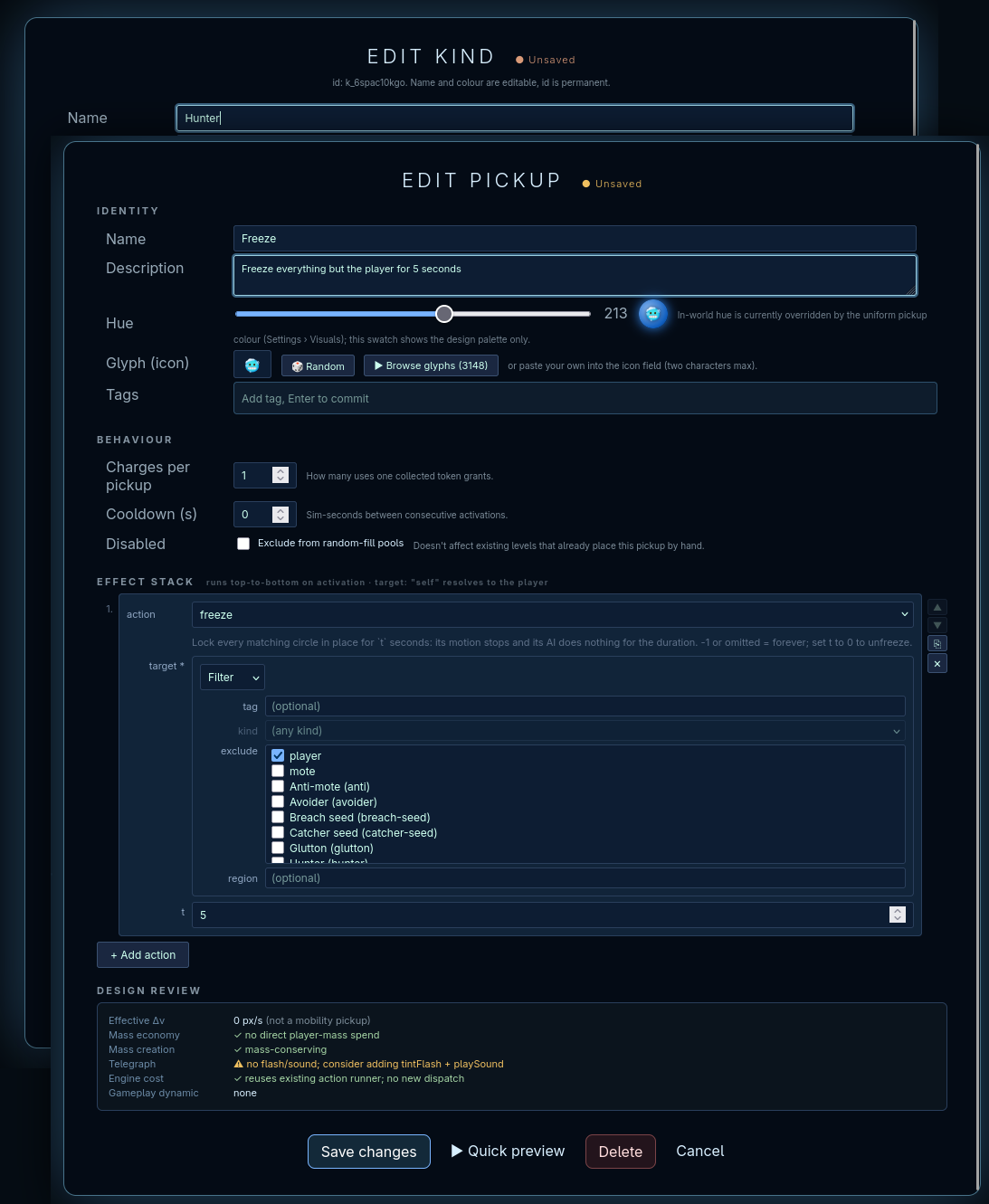Viewport: 989px width, 1204px height.
Task: Expand the kind (any kind) dropdown
Action: tap(585, 731)
